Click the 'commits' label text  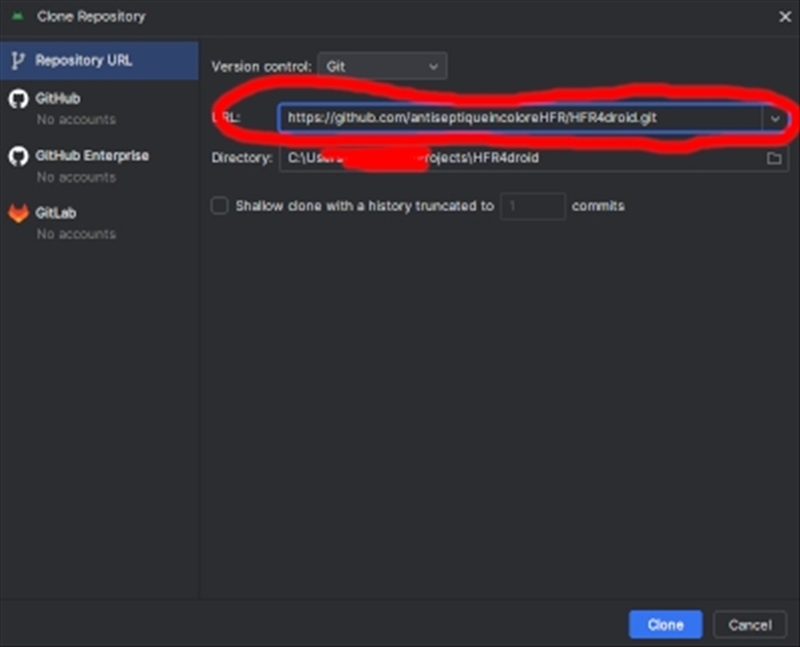pyautogui.click(x=598, y=206)
